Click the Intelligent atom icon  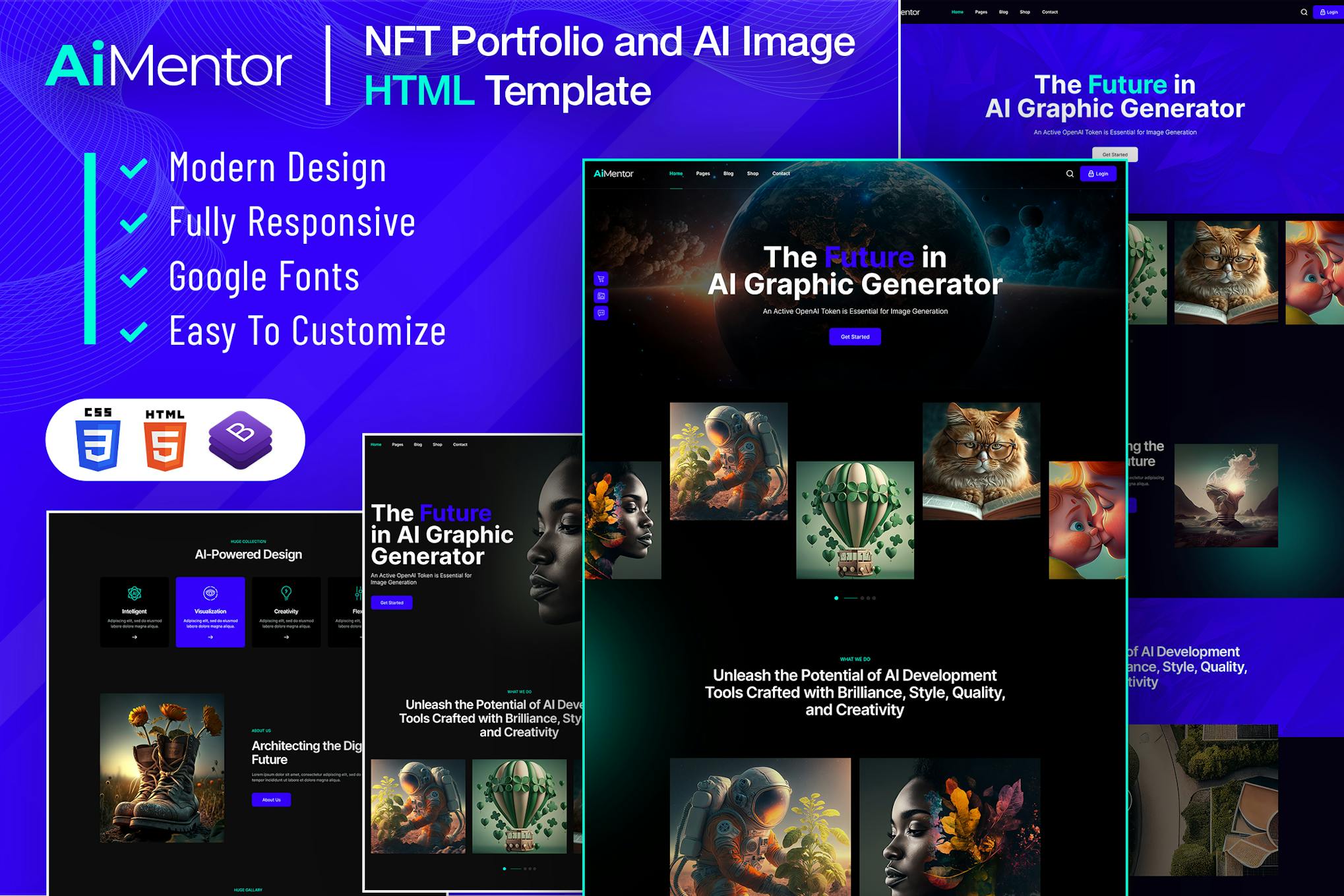(x=135, y=593)
